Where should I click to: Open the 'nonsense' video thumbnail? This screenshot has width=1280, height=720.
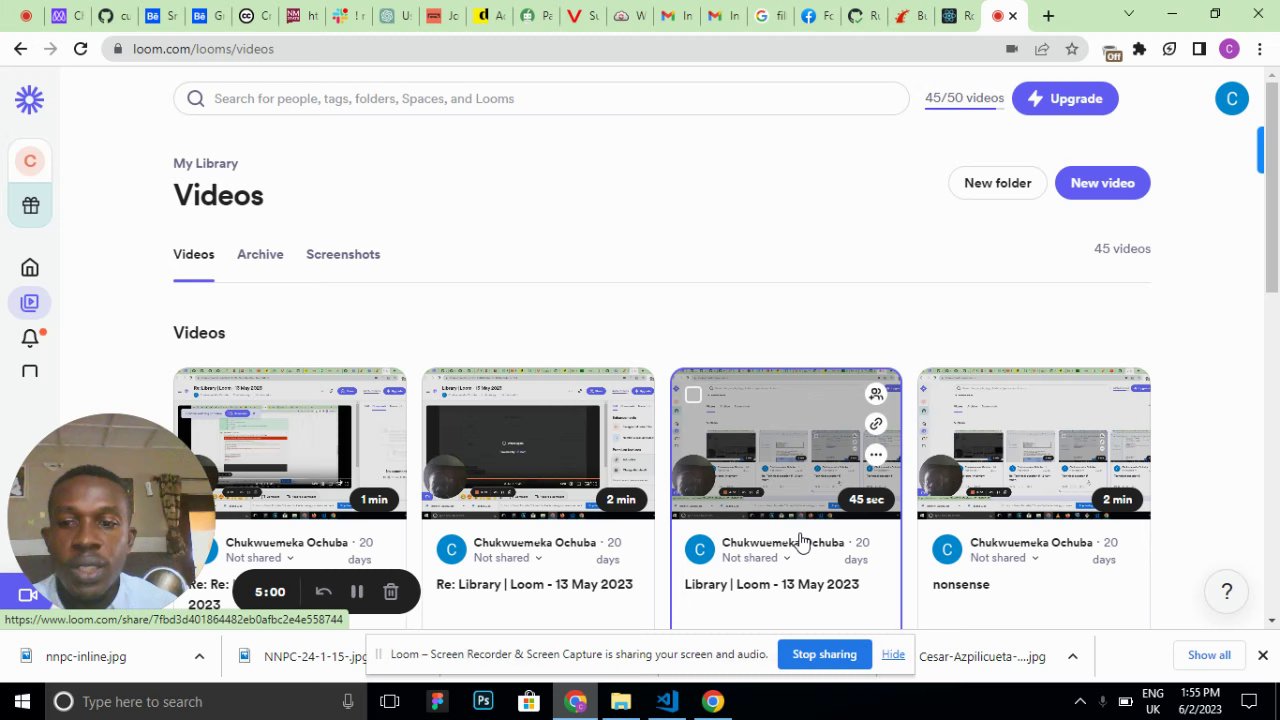[1034, 444]
